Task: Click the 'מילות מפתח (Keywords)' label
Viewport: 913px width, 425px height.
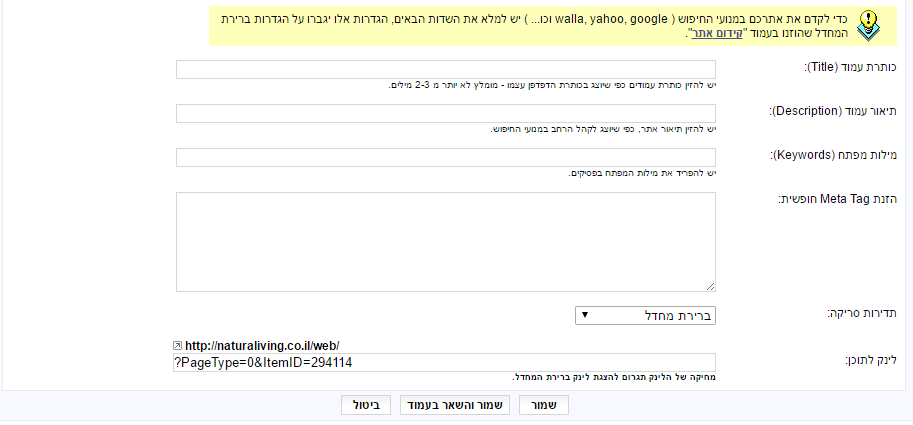Action: (834, 155)
